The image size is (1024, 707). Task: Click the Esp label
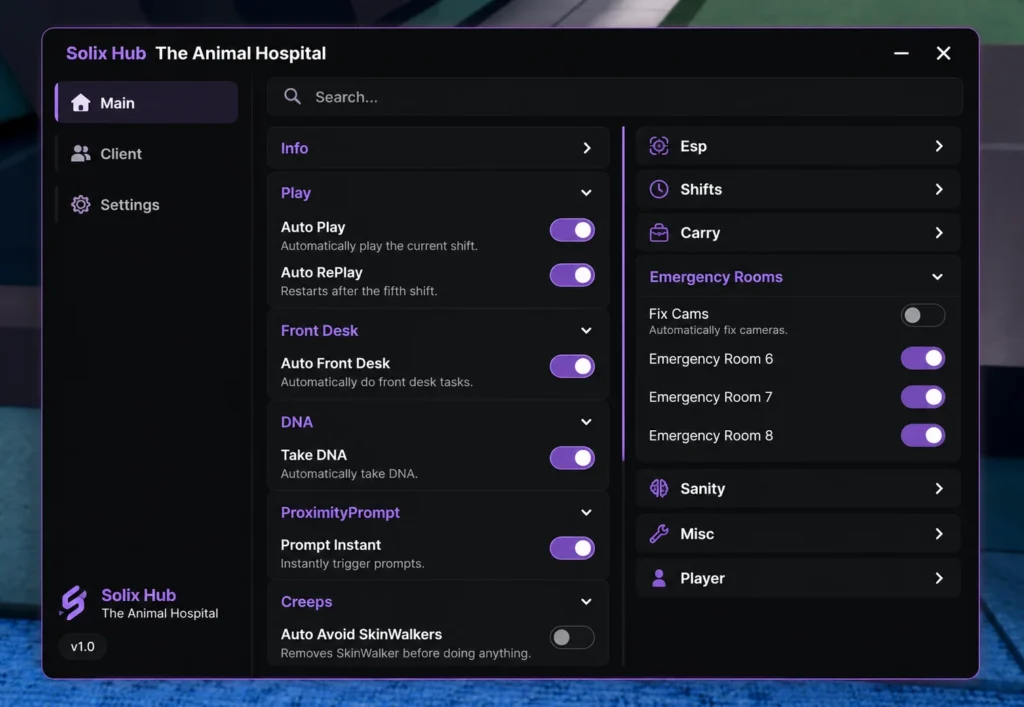pos(694,146)
